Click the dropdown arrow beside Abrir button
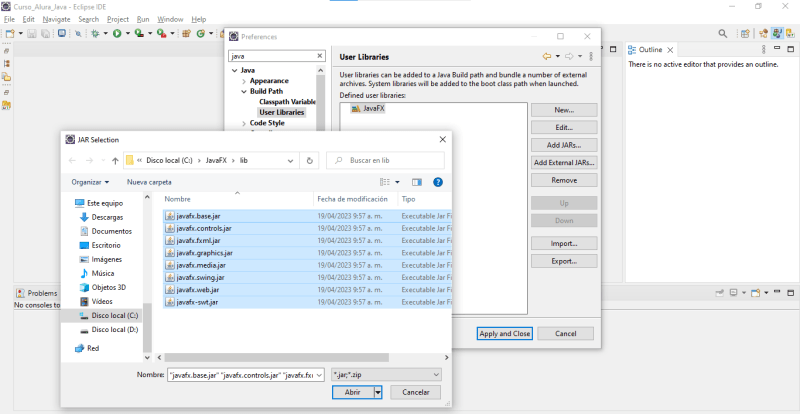Viewport: 800px width, 414px height. pos(378,393)
